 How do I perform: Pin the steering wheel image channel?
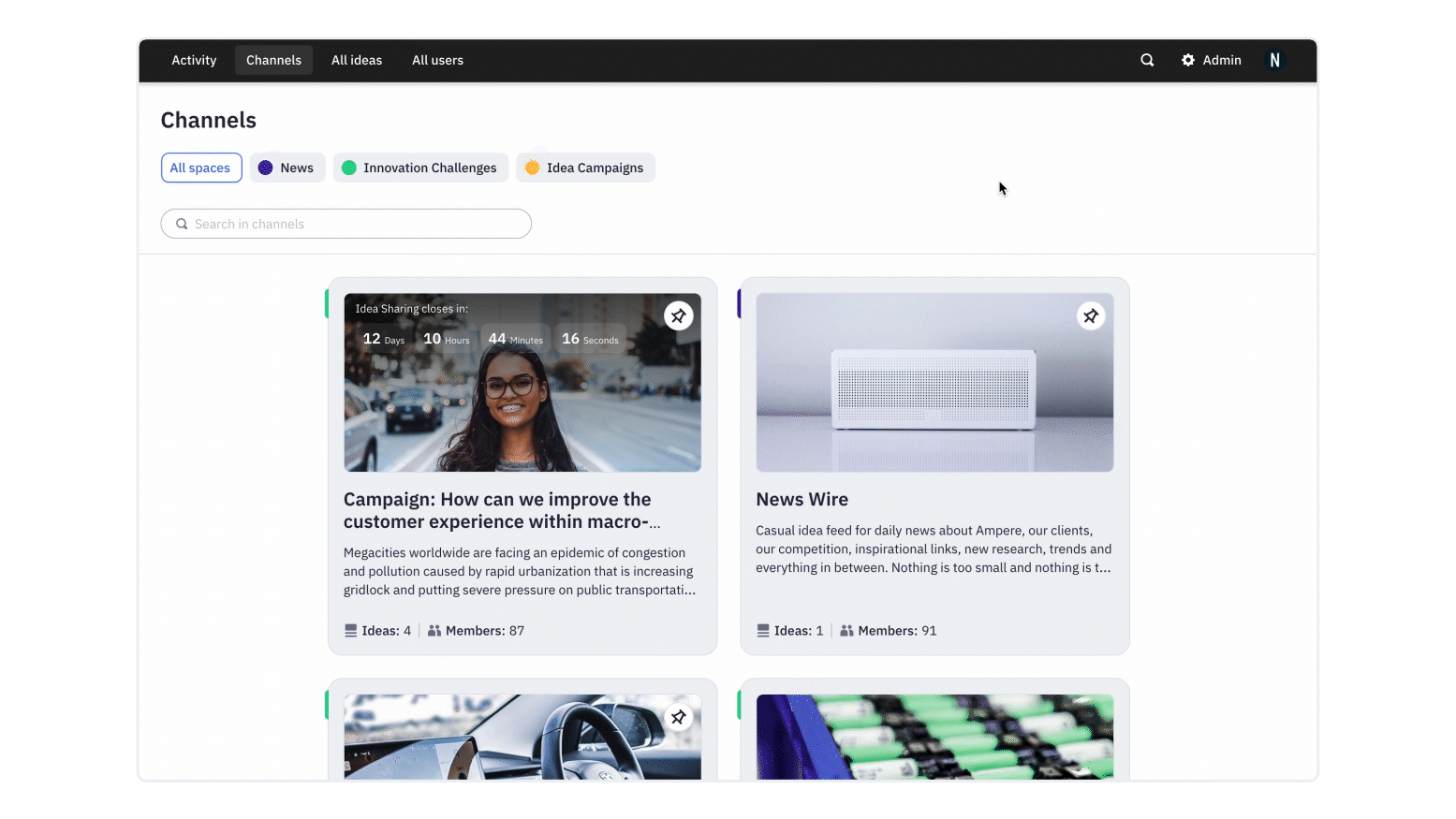tap(679, 718)
